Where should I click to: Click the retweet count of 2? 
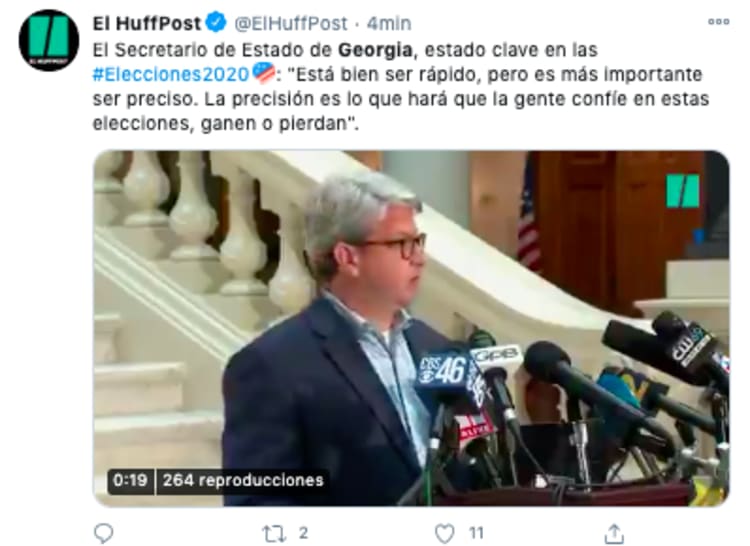303,533
